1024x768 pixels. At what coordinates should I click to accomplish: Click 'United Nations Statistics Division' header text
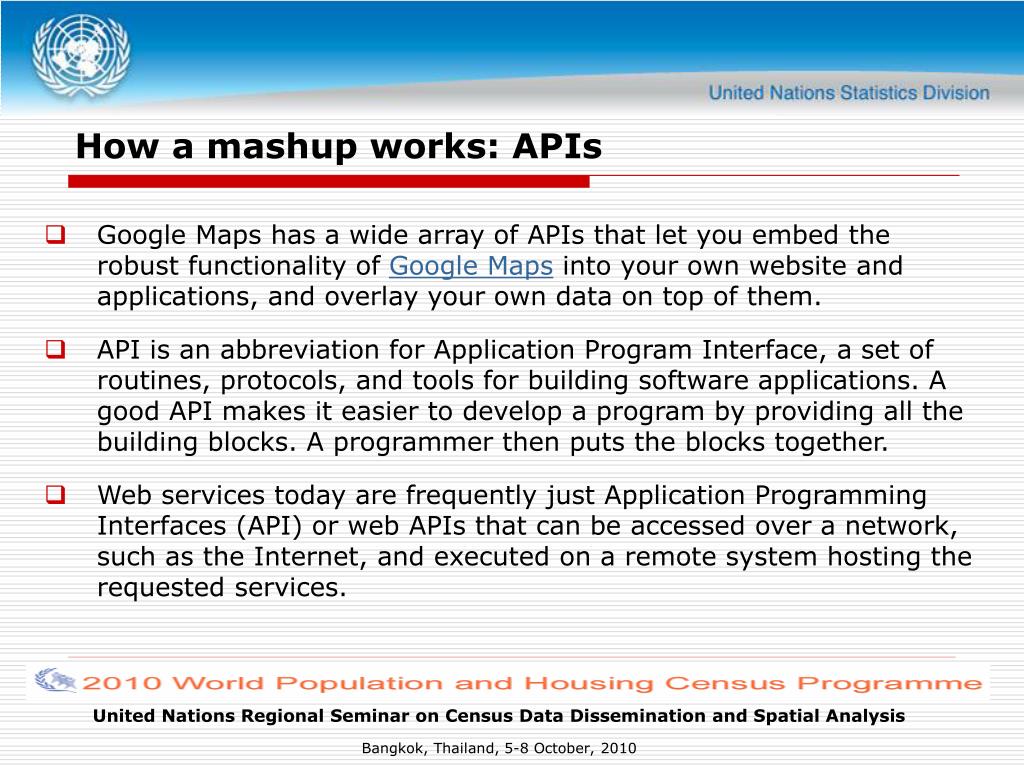849,93
